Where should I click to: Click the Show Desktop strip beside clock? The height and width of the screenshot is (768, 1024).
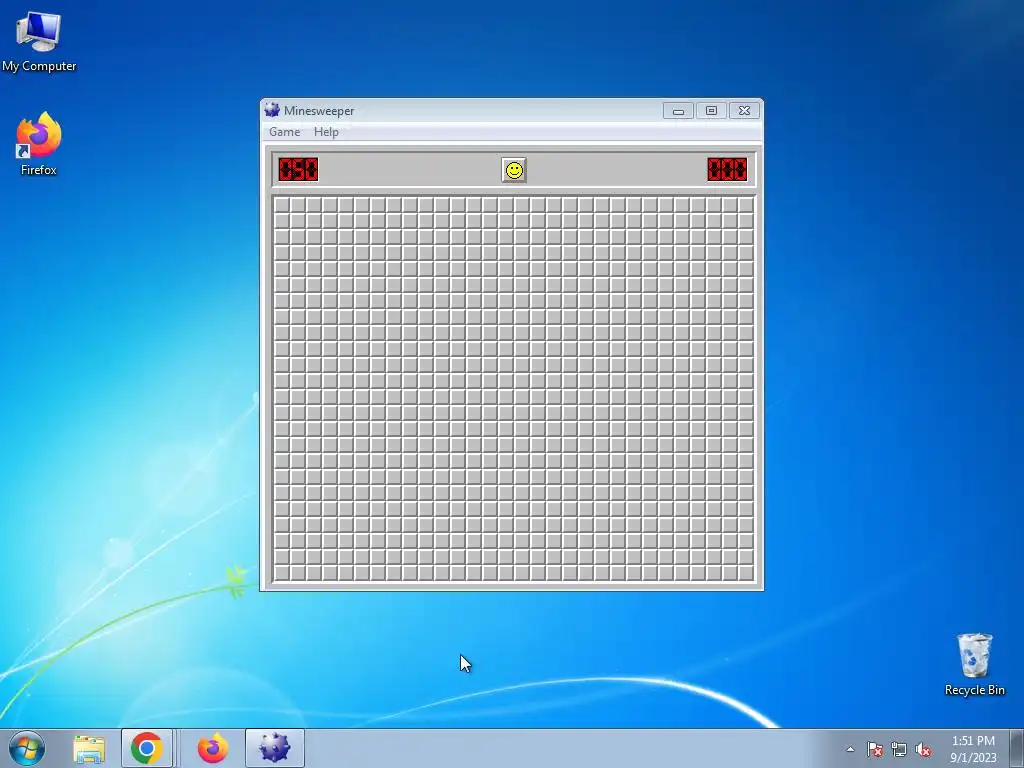[x=1017, y=748]
